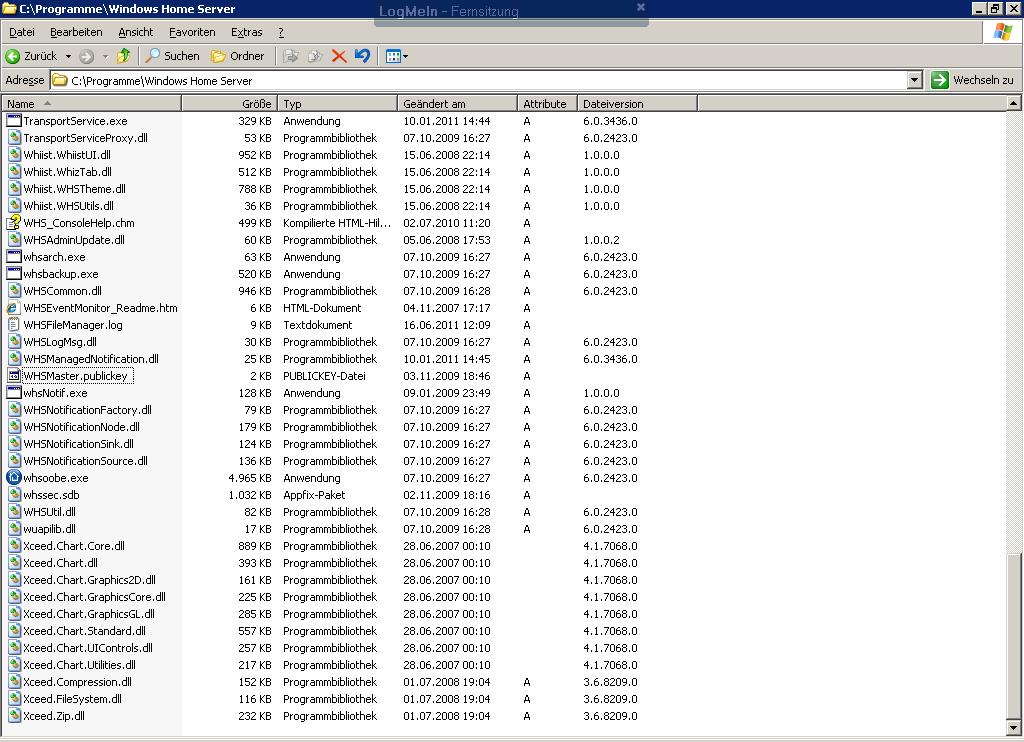Viewport: 1024px width, 742px height.
Task: Open the Zurück button dropdown arrow
Action: [67, 56]
